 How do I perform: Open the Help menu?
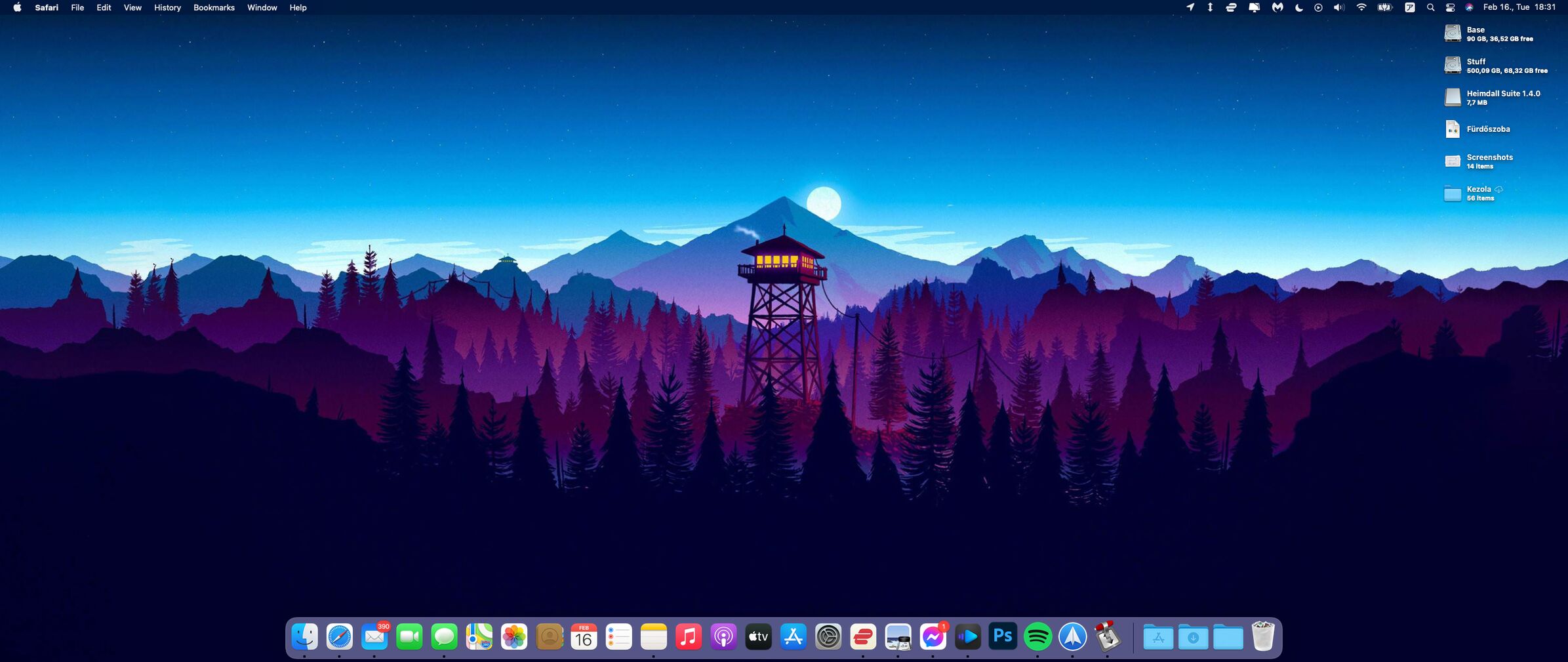pyautogui.click(x=298, y=7)
